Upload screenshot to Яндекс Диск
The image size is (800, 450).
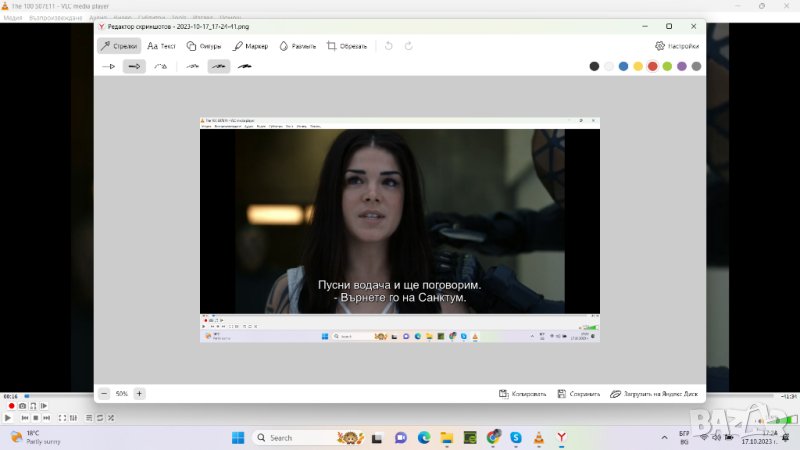click(655, 394)
